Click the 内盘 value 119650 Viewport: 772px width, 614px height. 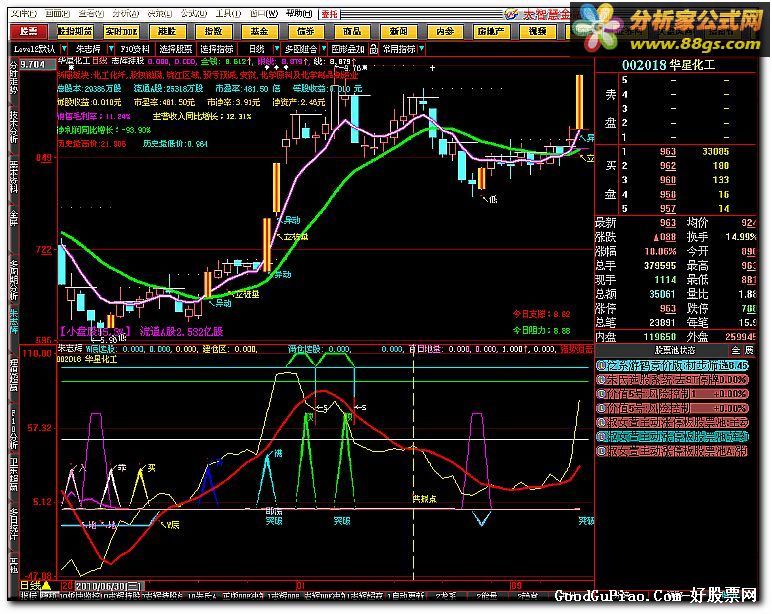click(660, 337)
